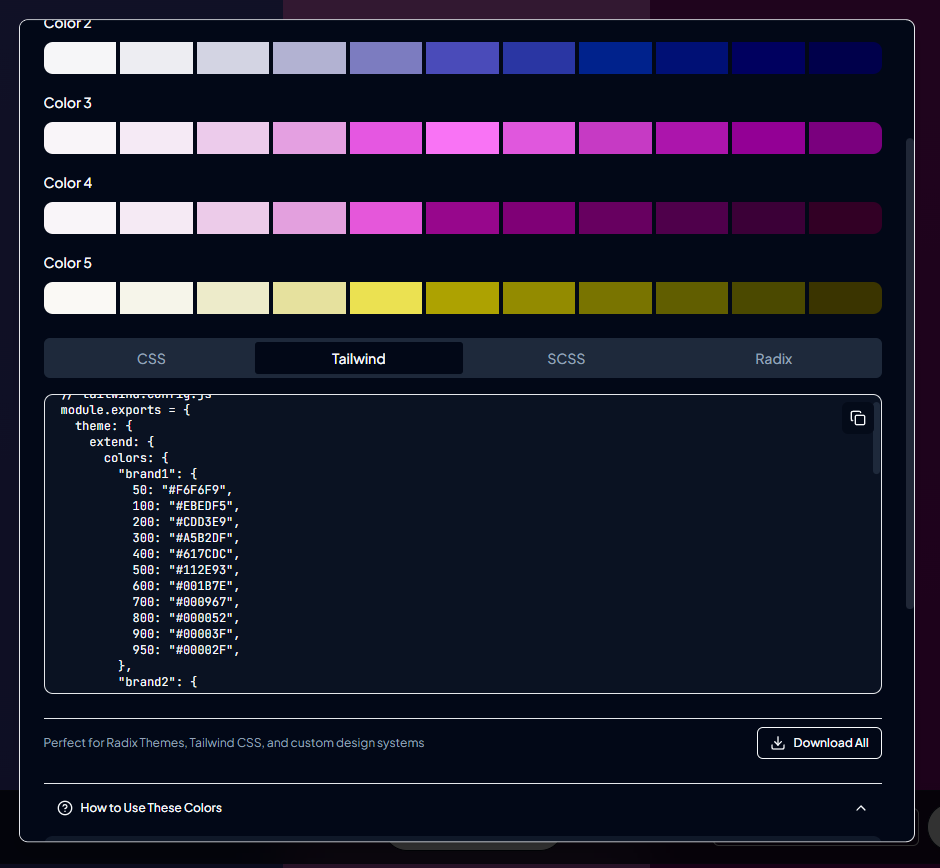Choose the darkest purple swatch in Color 3
This screenshot has width=940, height=868.
pos(845,138)
